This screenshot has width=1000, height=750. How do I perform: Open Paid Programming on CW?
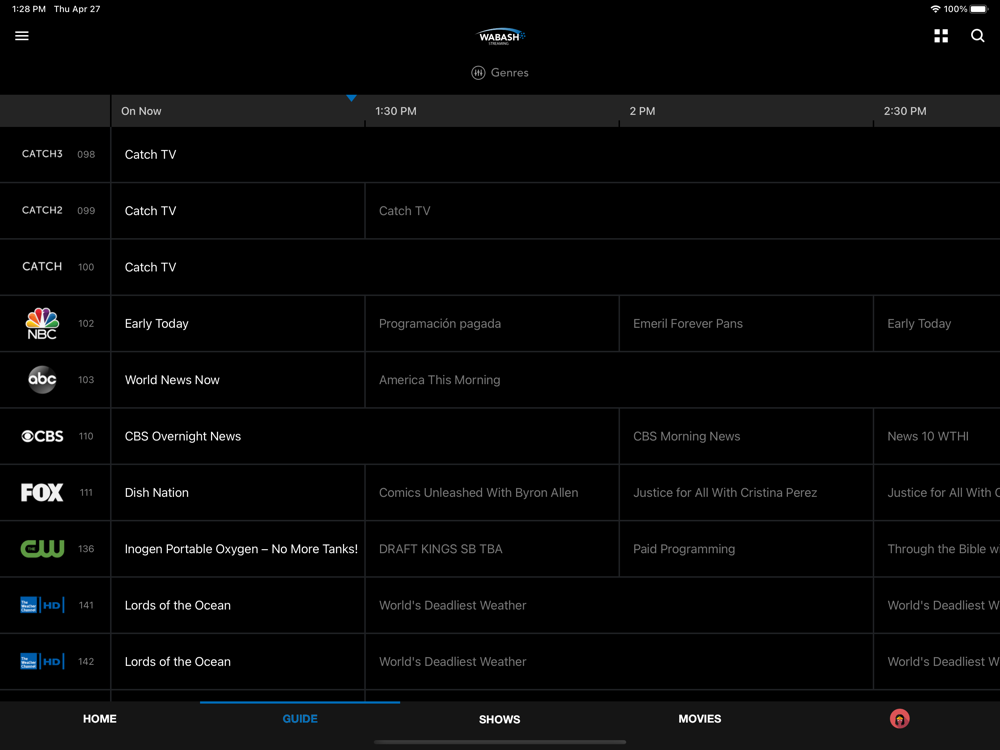(746, 548)
